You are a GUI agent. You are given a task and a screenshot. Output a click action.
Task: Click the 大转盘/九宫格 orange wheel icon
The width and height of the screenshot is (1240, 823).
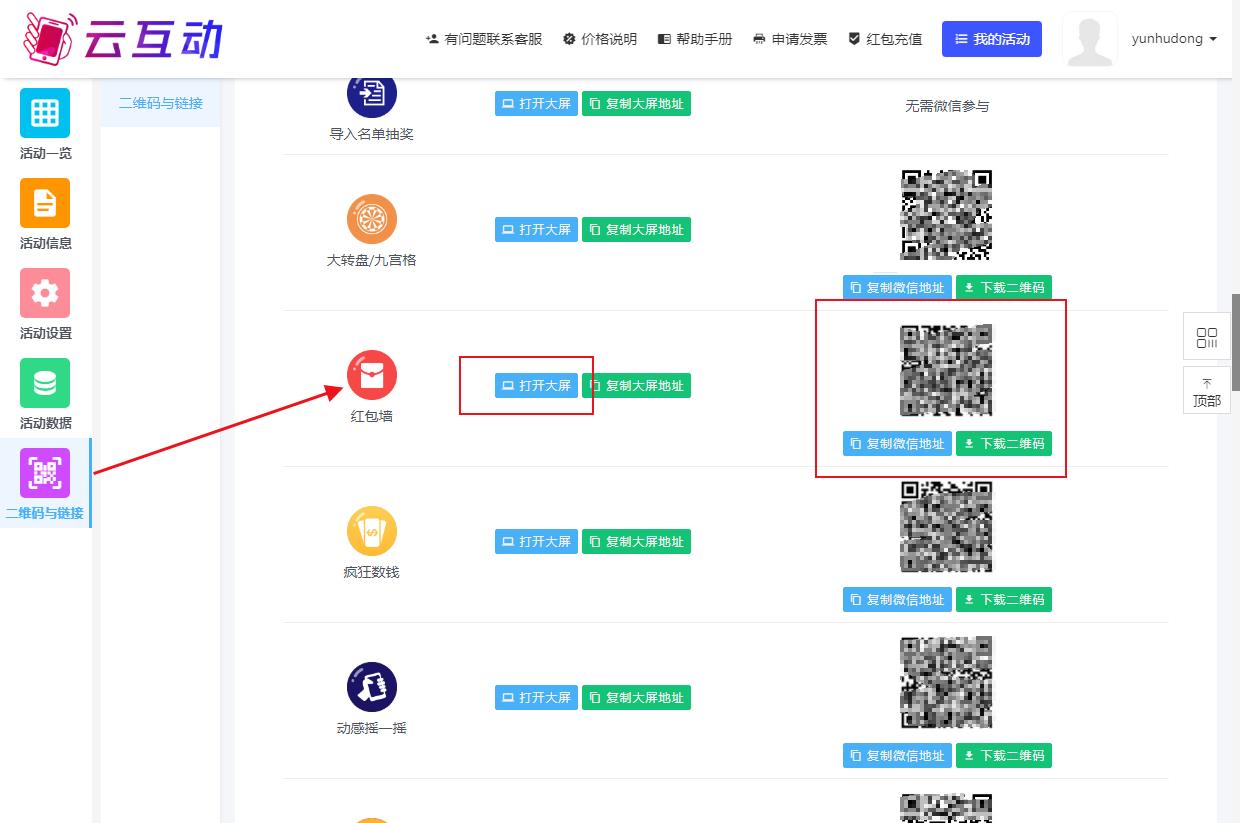point(372,219)
